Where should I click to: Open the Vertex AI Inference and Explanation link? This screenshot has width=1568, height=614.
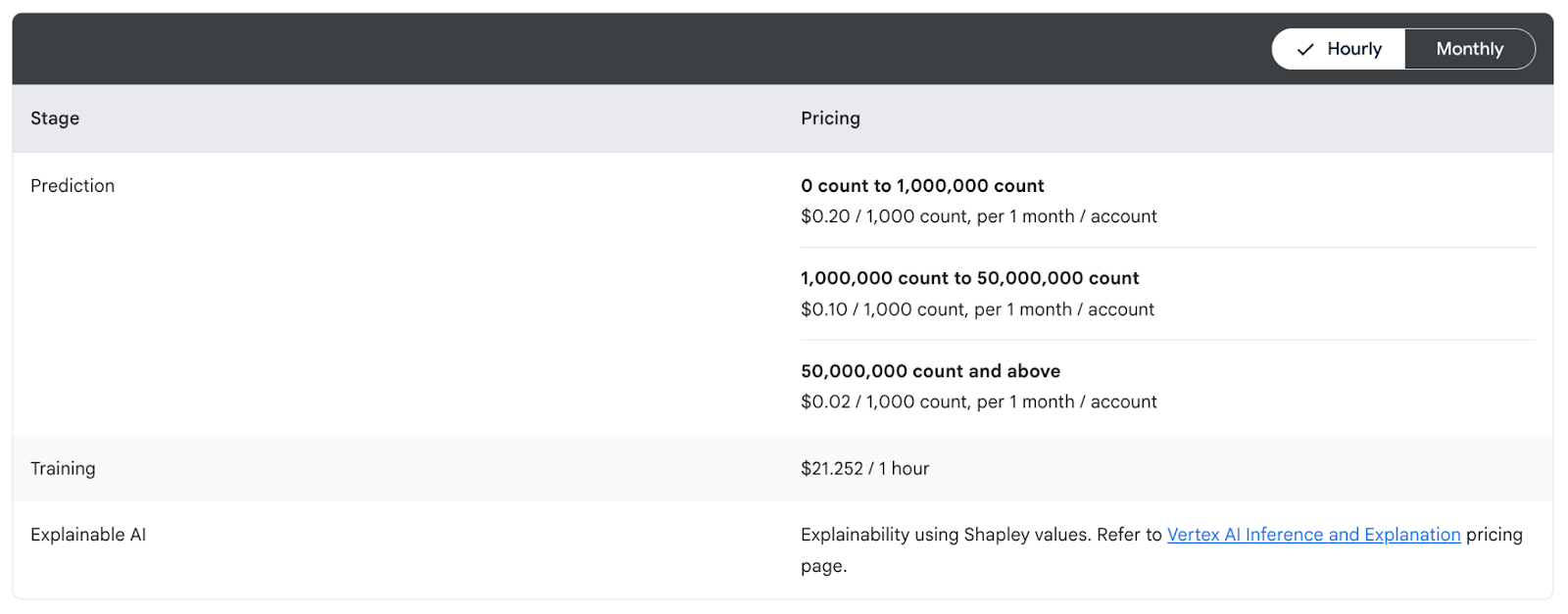click(1313, 535)
